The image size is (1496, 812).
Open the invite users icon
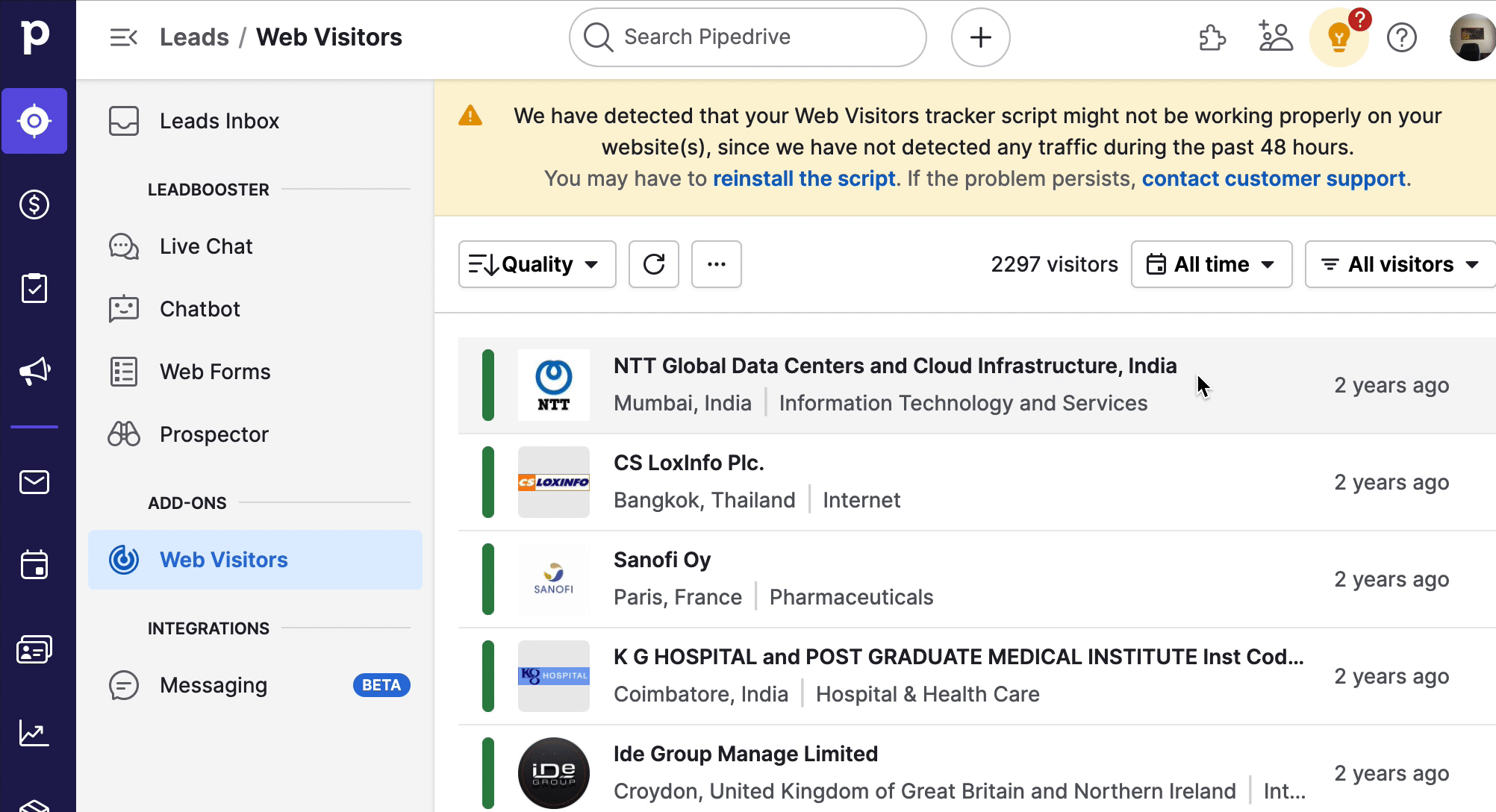tap(1276, 37)
